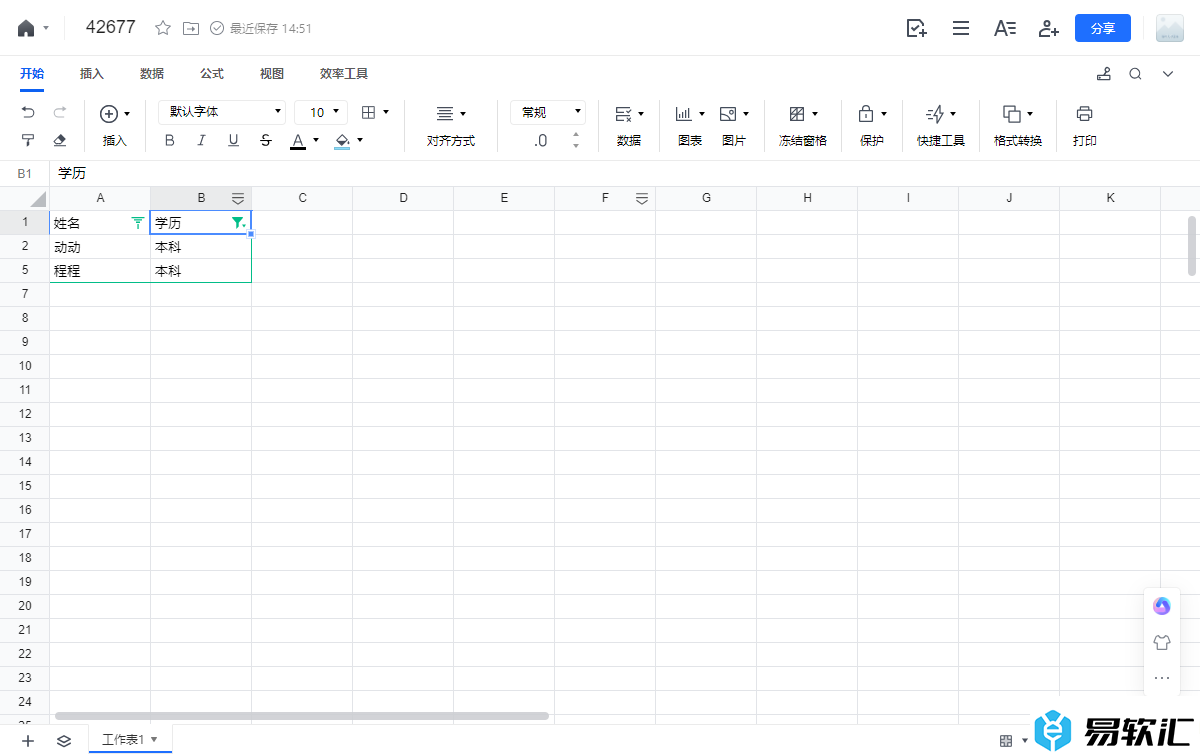This screenshot has height=756, width=1200.
Task: Open the active filter on 学历 header
Action: 238,223
